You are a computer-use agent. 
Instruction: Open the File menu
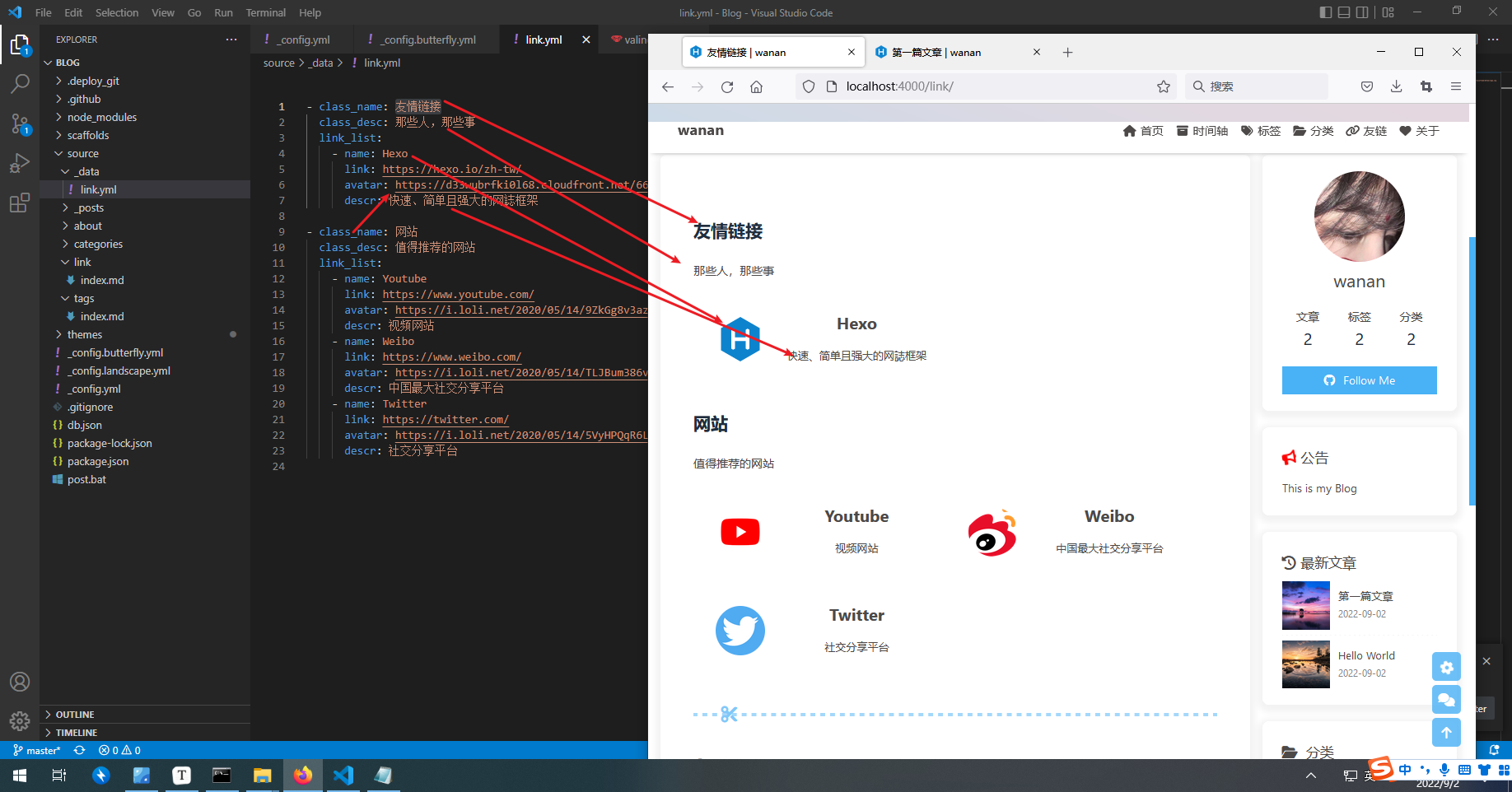click(x=44, y=12)
